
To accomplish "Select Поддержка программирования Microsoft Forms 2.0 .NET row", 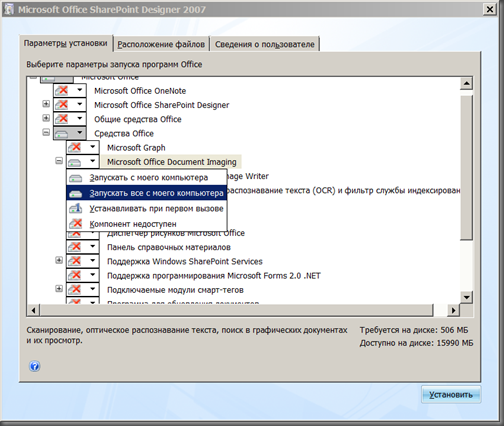I will click(x=214, y=276).
